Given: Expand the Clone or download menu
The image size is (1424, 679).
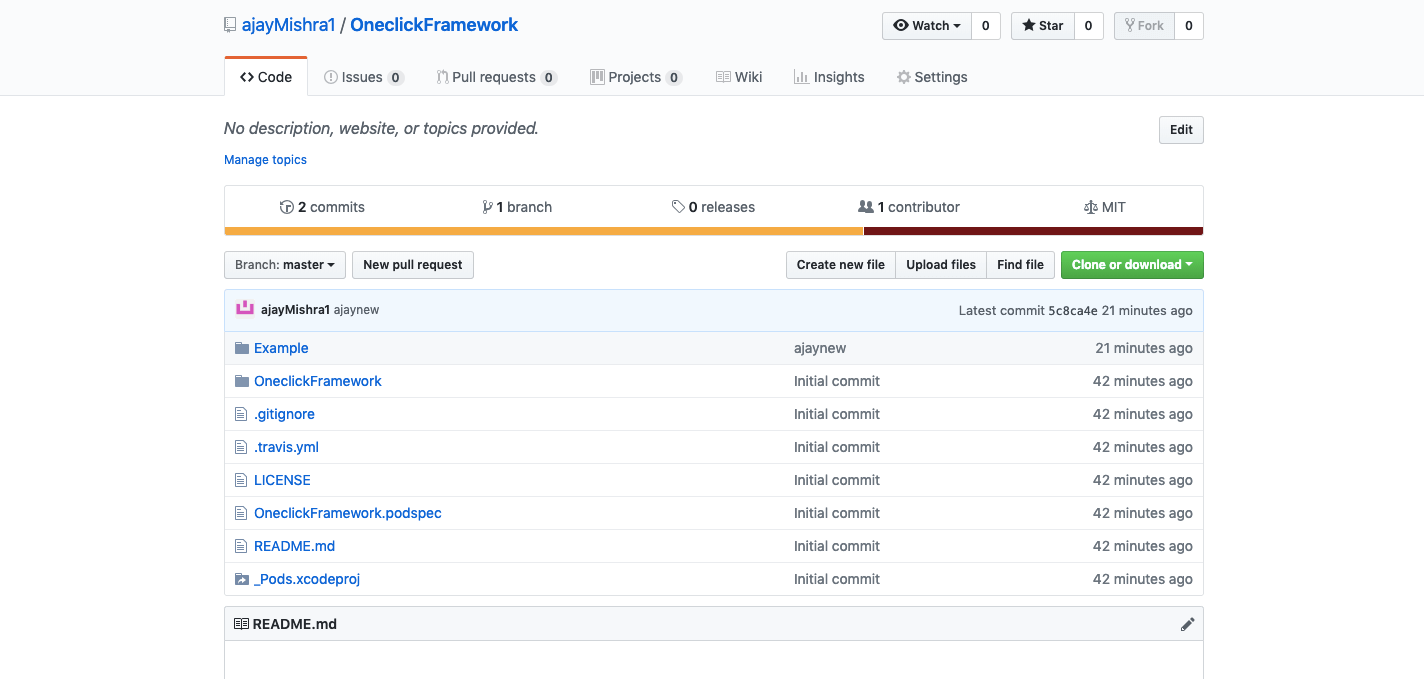Looking at the screenshot, I should pyautogui.click(x=1132, y=265).
